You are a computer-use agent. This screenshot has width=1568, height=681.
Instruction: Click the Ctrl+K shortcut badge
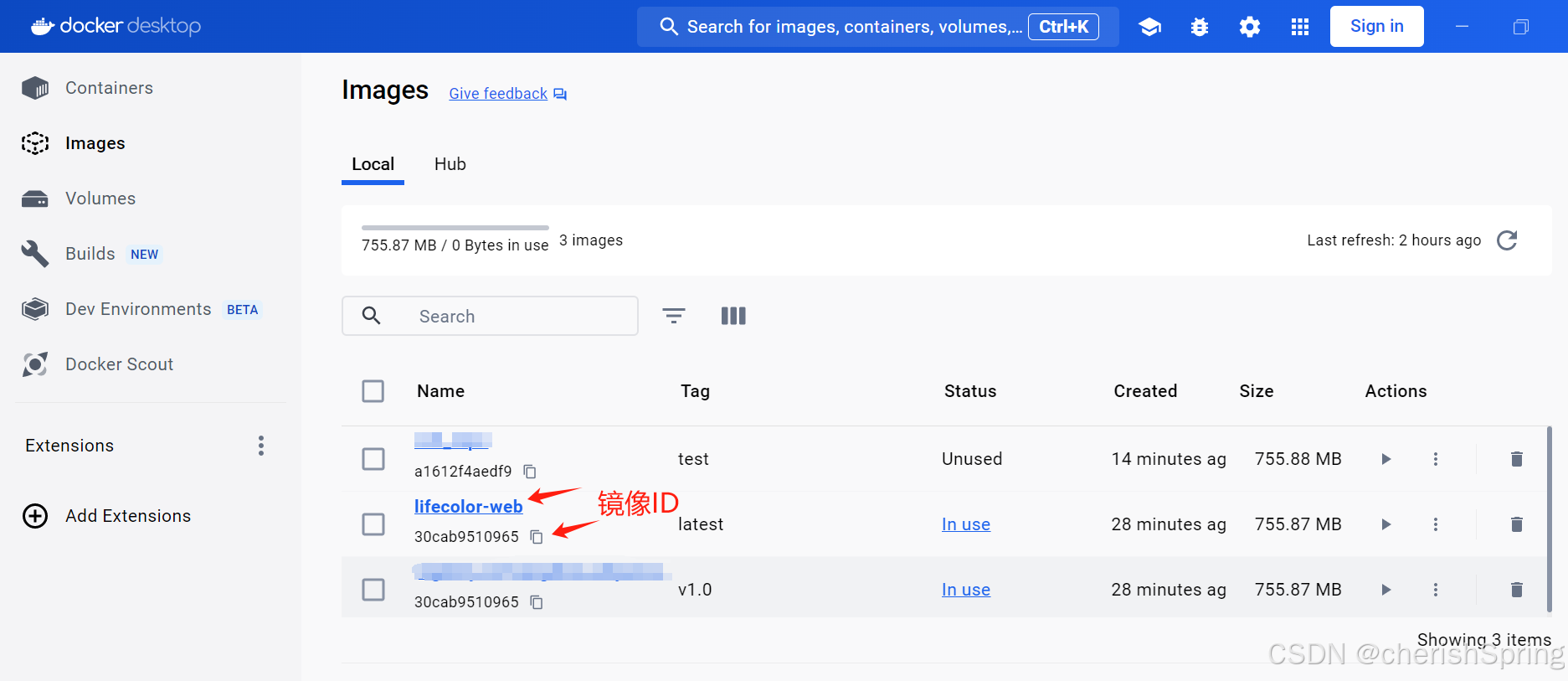pos(1063,27)
